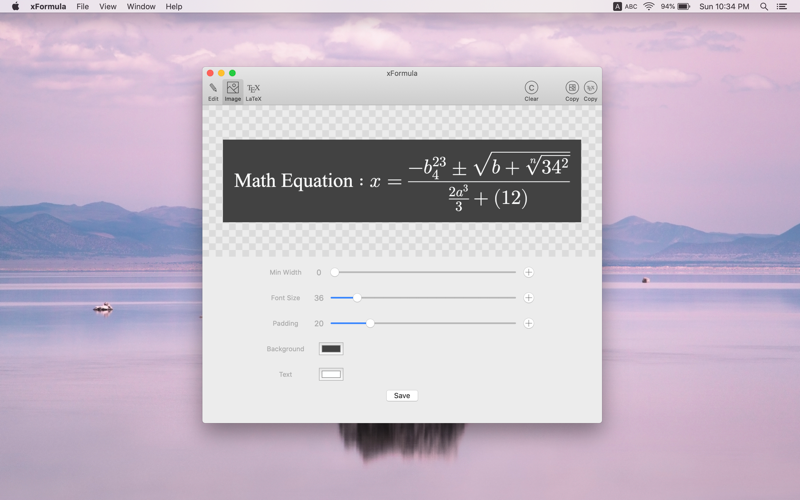Open the File menu
800x500 pixels.
tap(83, 7)
